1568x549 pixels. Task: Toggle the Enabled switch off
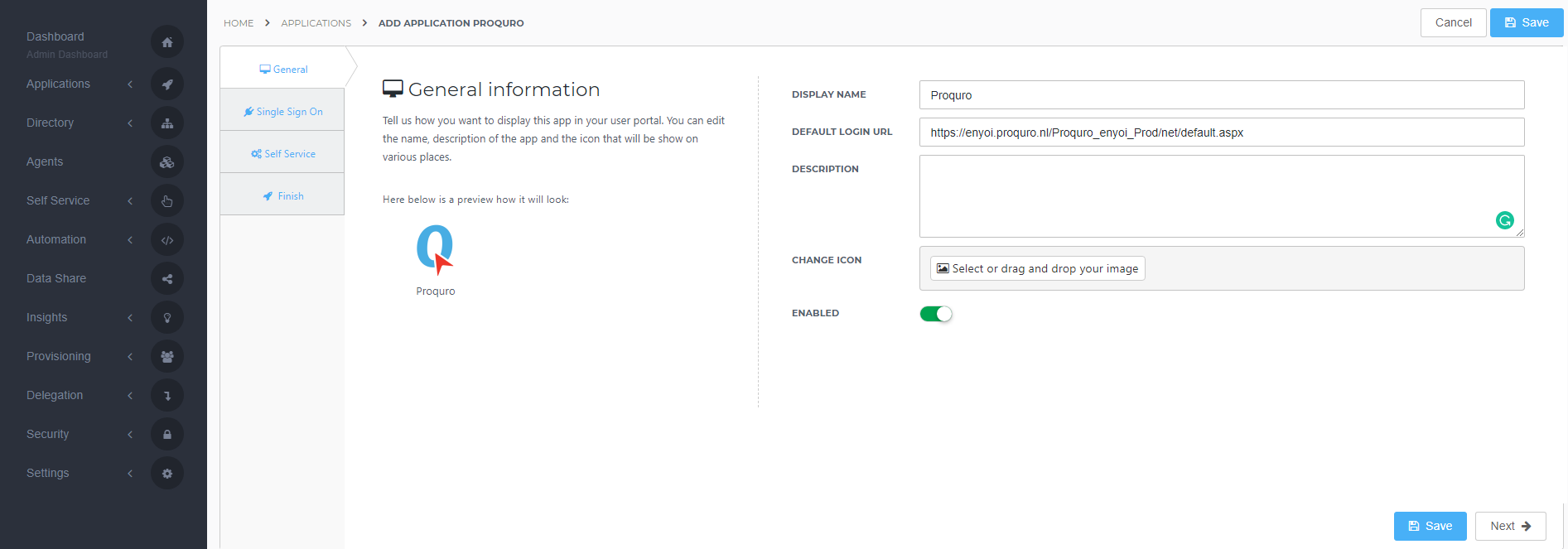pyautogui.click(x=936, y=314)
